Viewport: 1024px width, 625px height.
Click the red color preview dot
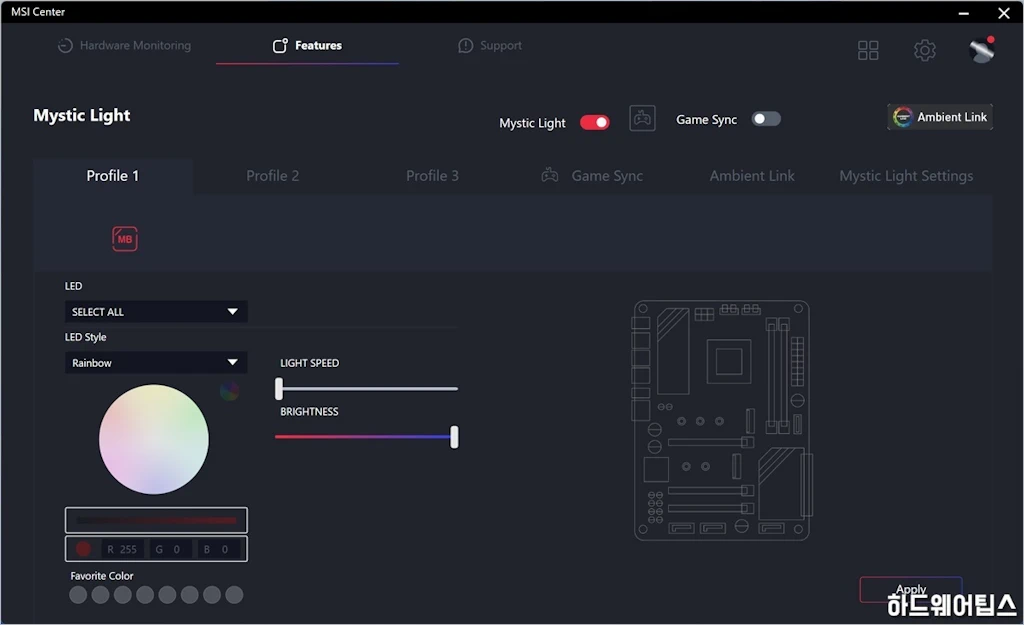pos(83,549)
